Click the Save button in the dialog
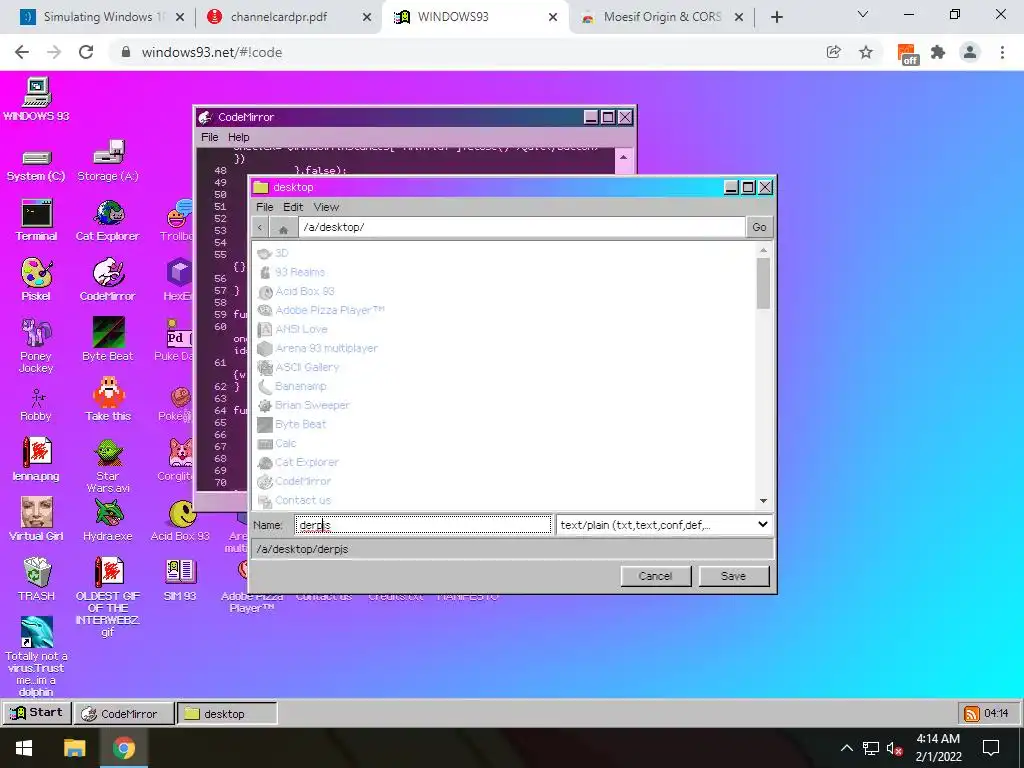 point(733,576)
